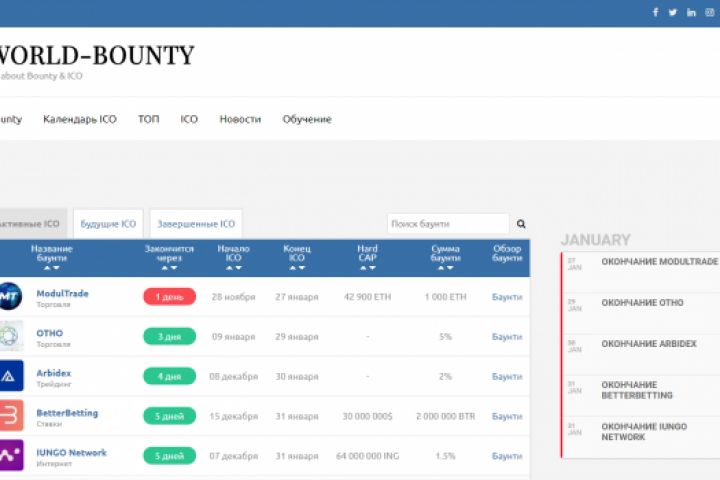Open Баунти review link for OTHO
The image size is (720, 480).
tap(507, 337)
